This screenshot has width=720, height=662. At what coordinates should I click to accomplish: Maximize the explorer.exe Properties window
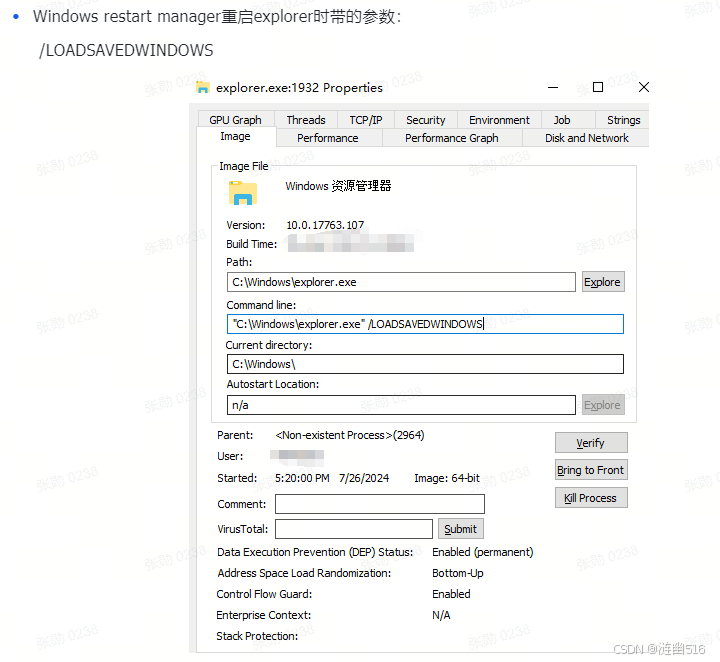[x=598, y=87]
